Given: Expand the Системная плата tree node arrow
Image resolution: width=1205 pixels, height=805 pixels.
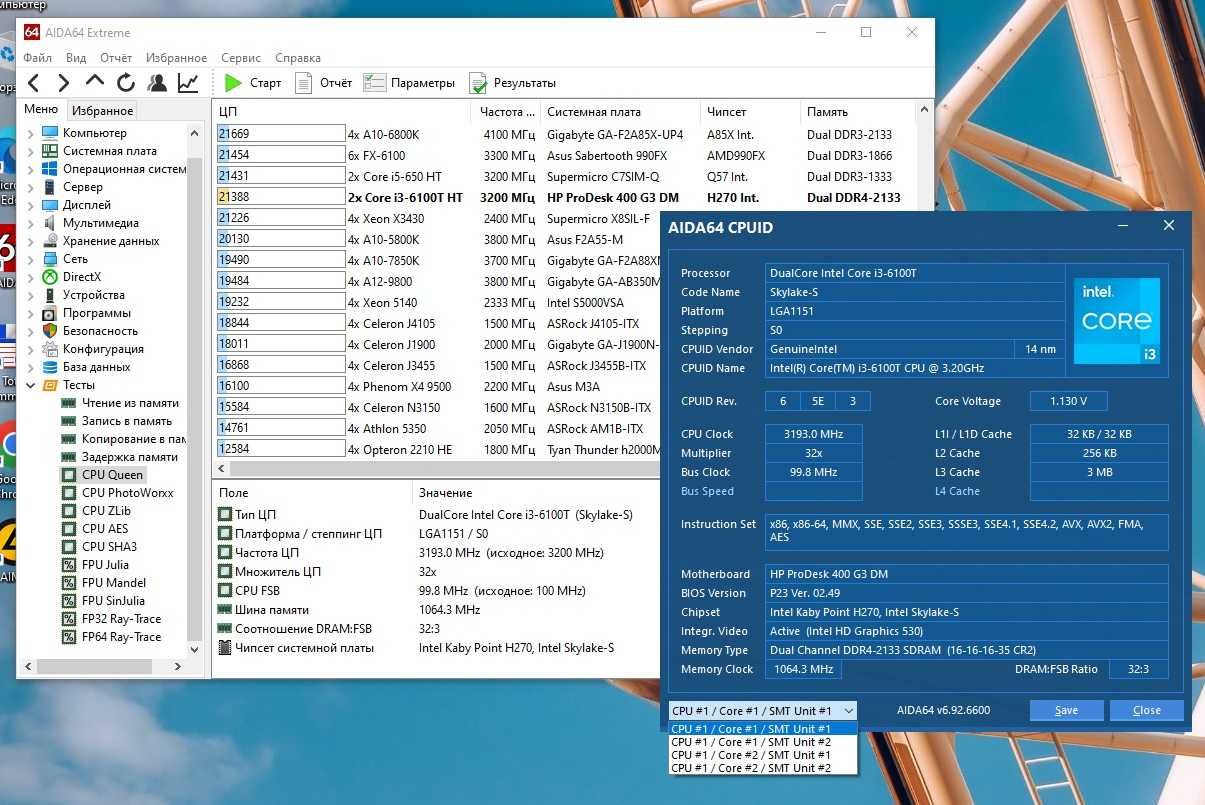Looking at the screenshot, I should point(30,151).
